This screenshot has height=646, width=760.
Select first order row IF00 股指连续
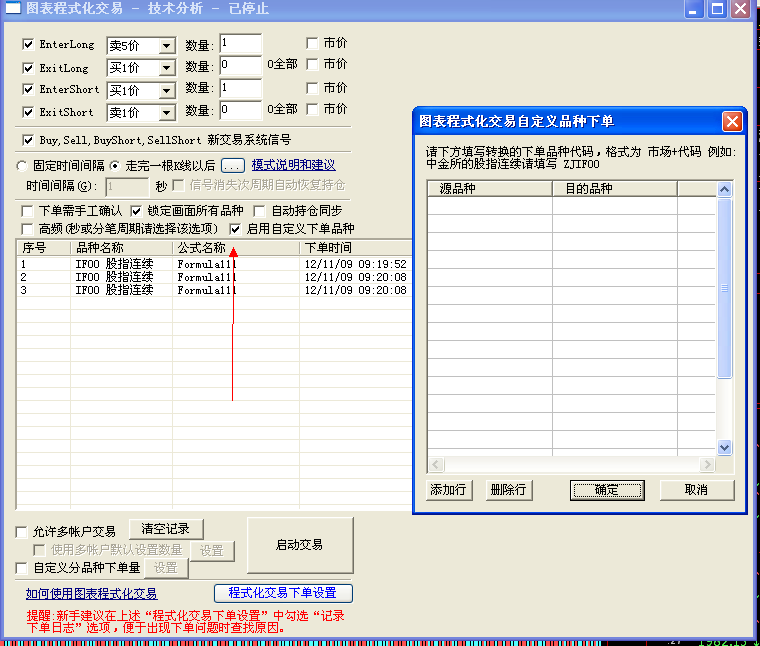coord(114,264)
